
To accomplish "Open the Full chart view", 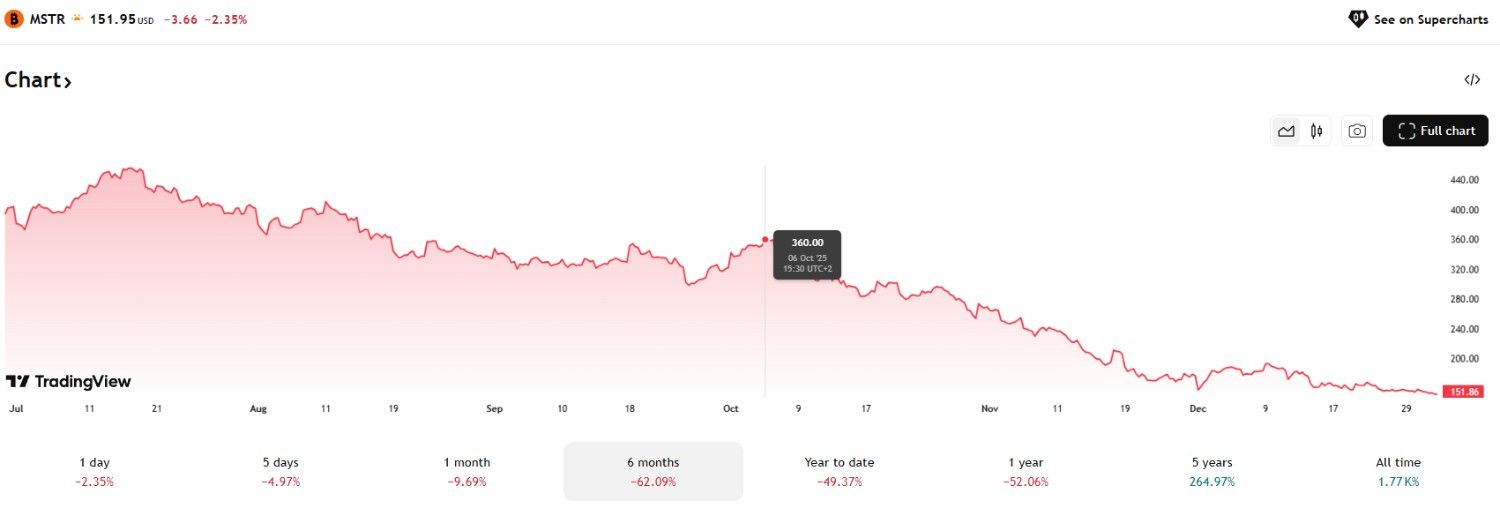I will (1435, 131).
